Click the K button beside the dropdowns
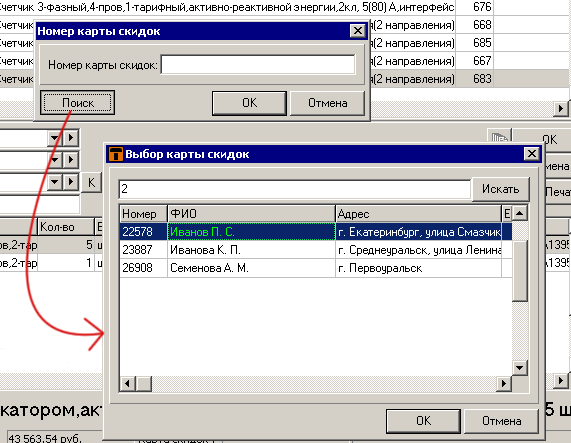Screen dimensions: 571x443 coord(91,182)
